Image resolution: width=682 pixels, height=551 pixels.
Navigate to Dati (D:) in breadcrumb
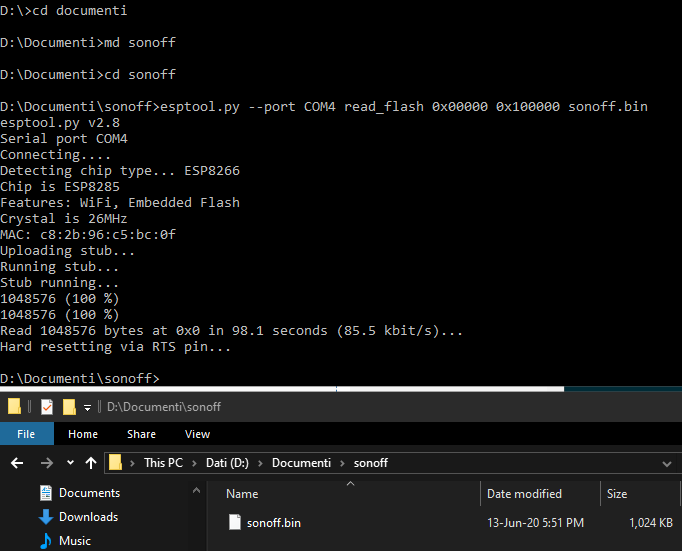(x=227, y=463)
